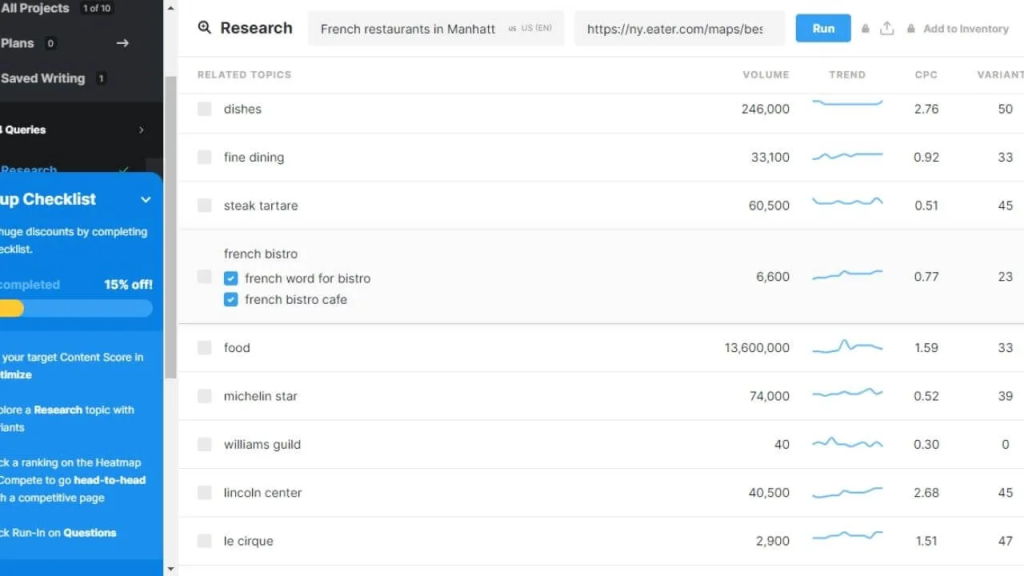Click the 2.68 CPC value

[x=926, y=493]
